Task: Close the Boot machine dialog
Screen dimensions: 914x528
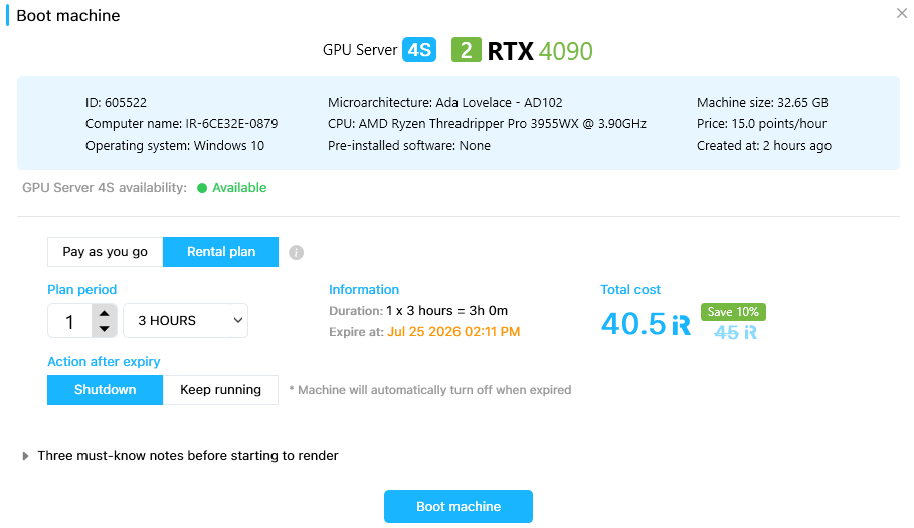Action: click(901, 13)
